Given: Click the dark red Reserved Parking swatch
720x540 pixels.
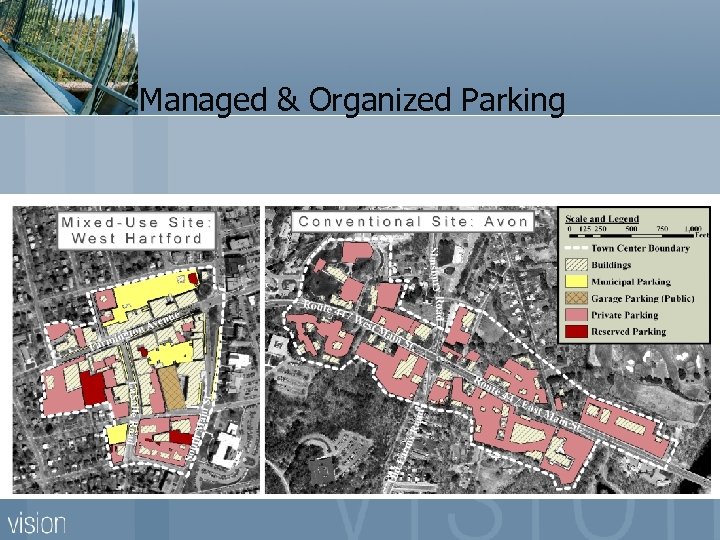Looking at the screenshot, I should point(576,332).
